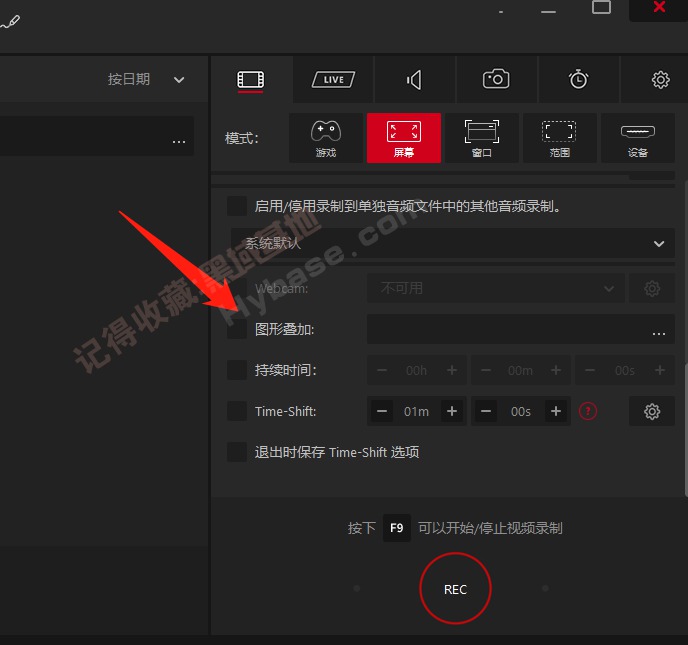Open the scheduled tasks timer tab

578,80
